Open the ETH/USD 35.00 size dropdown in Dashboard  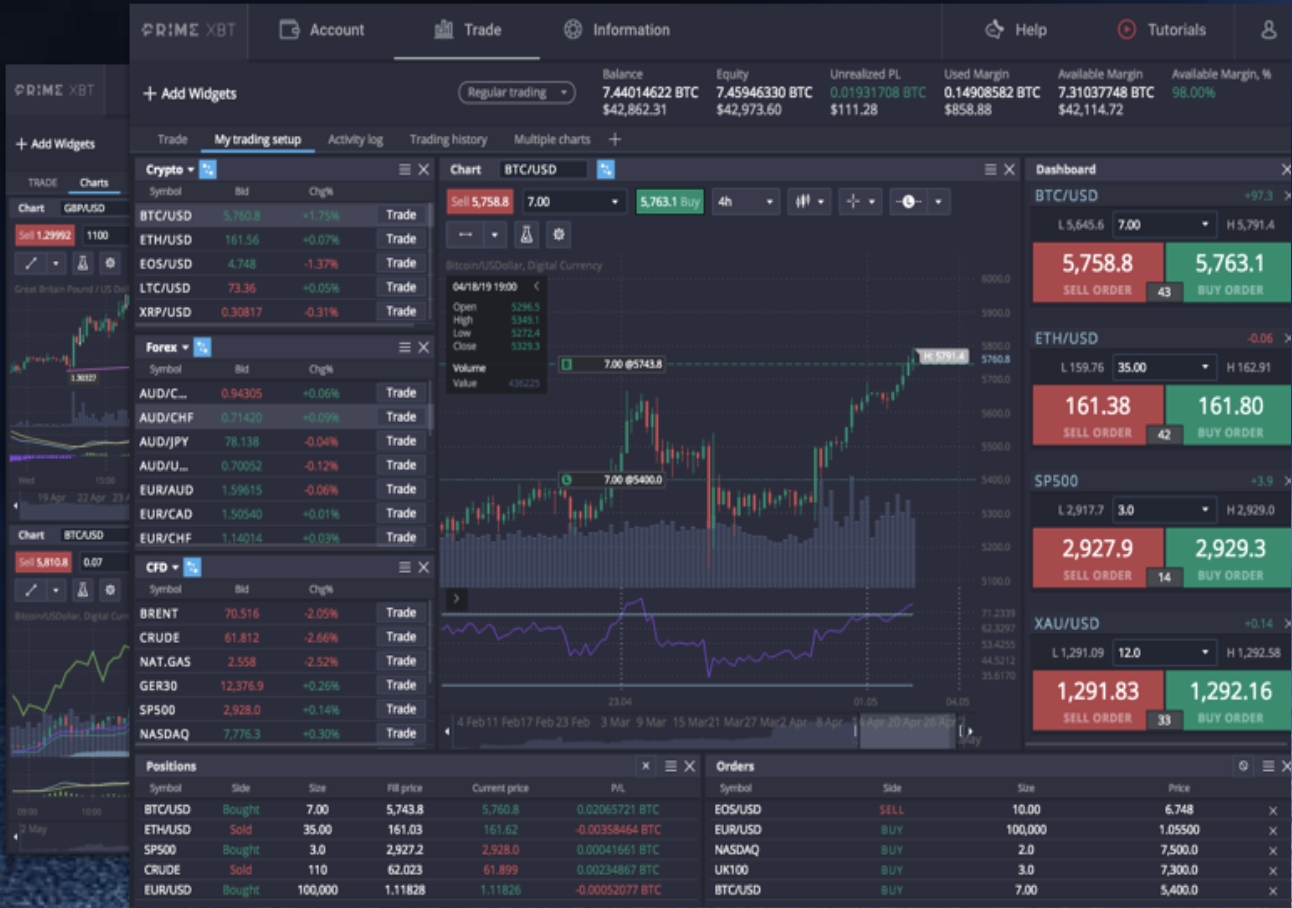pos(1164,367)
